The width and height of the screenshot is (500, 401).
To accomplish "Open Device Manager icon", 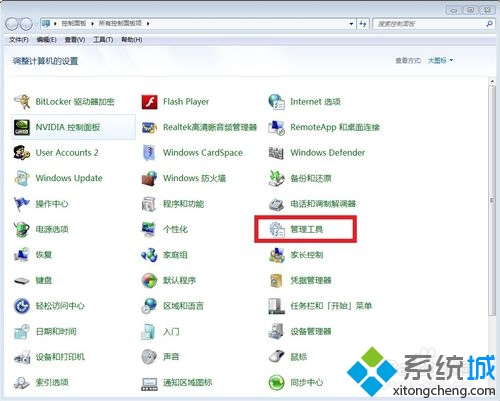I will [x=277, y=332].
